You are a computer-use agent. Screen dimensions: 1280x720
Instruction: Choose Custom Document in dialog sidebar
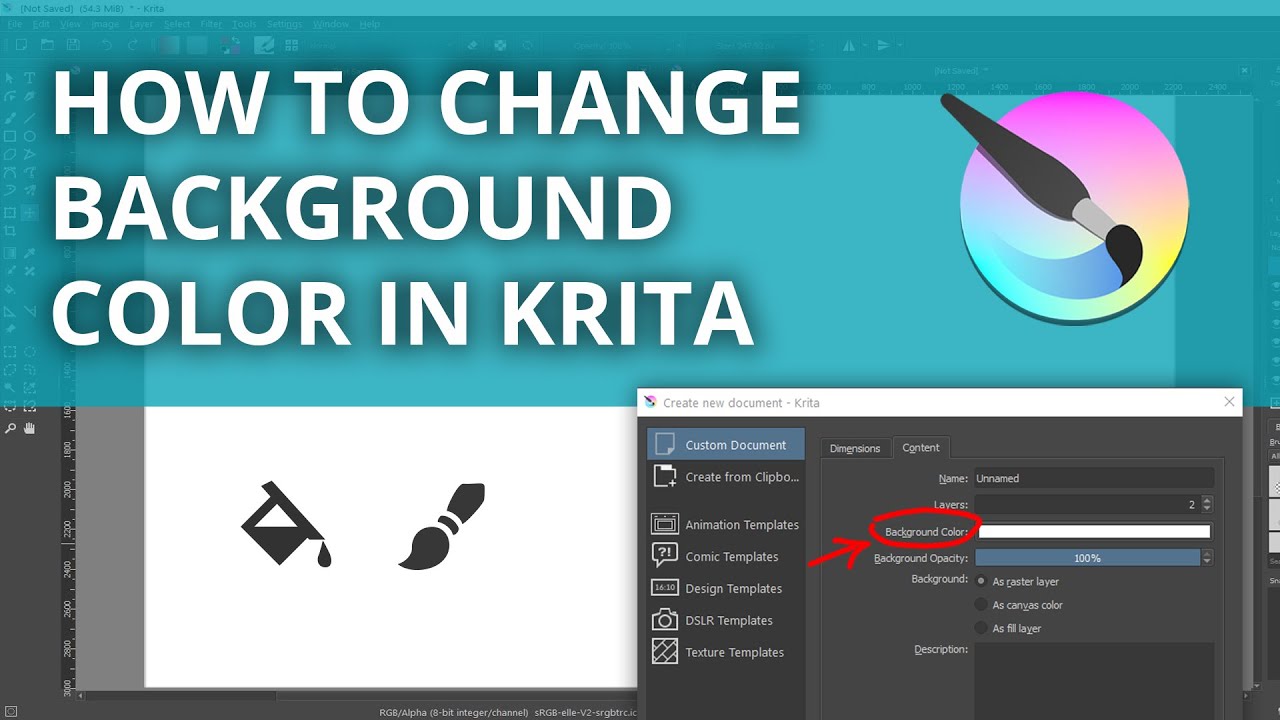click(726, 444)
